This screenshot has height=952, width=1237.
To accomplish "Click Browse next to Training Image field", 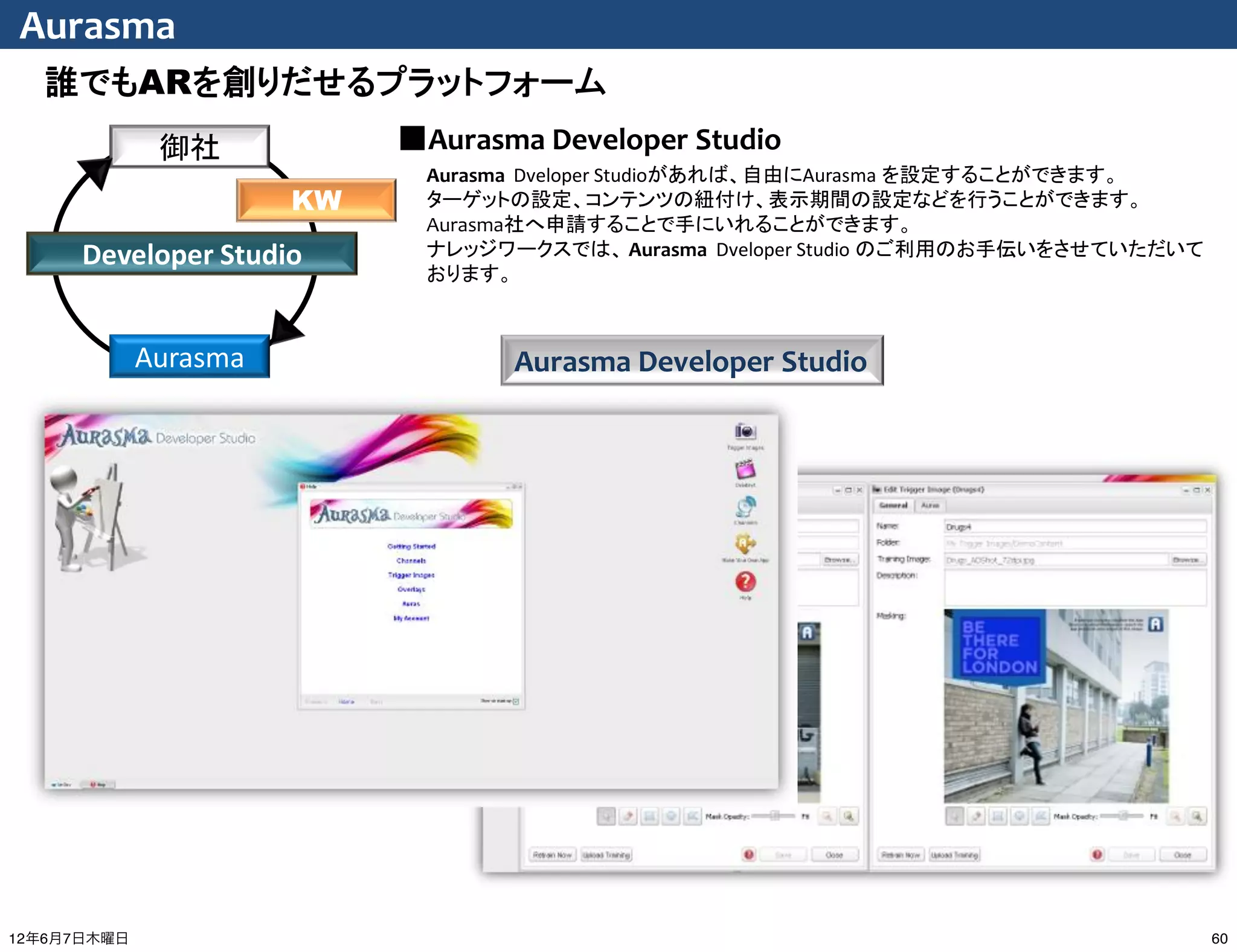I will coord(1188,560).
